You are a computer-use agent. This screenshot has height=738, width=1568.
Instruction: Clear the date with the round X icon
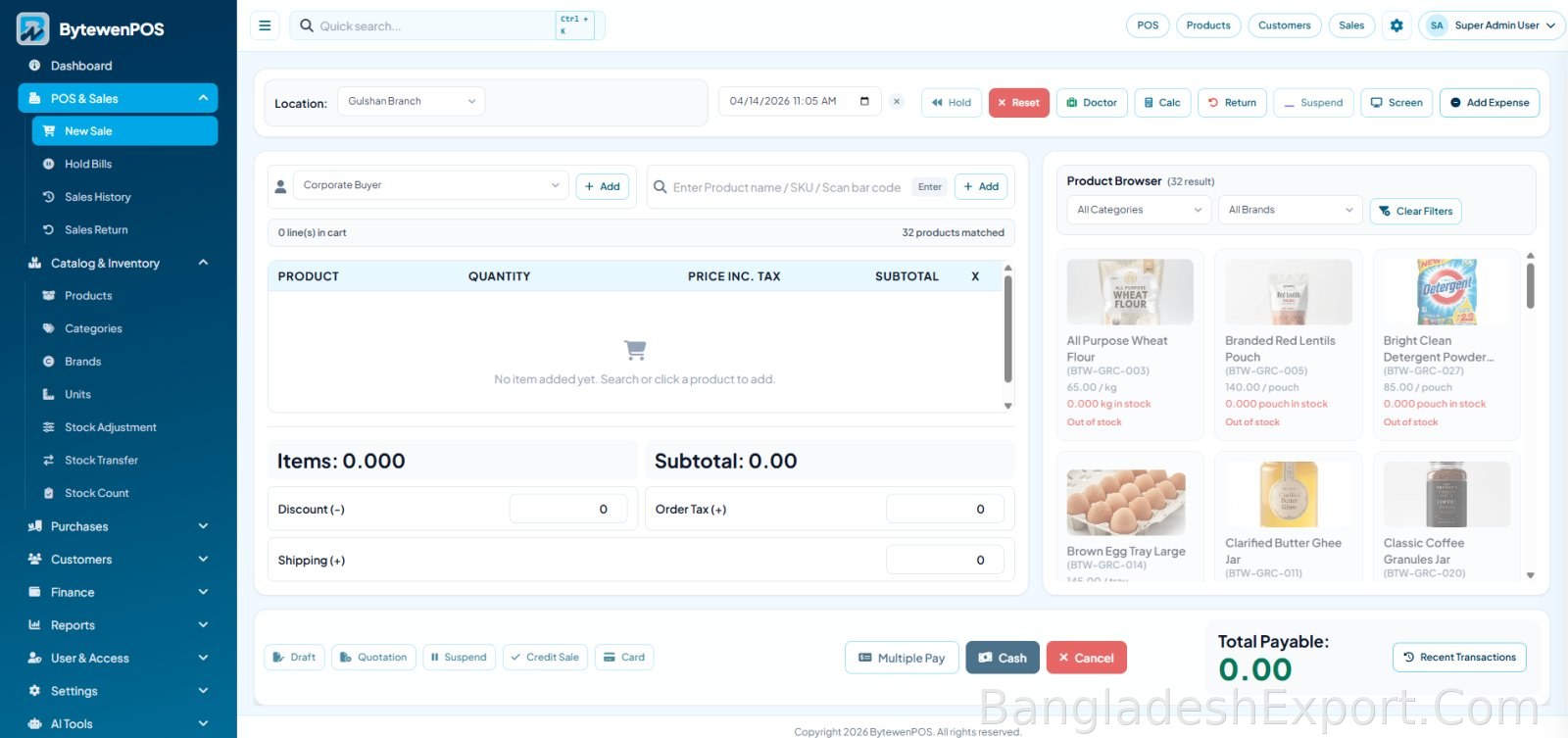[x=897, y=102]
